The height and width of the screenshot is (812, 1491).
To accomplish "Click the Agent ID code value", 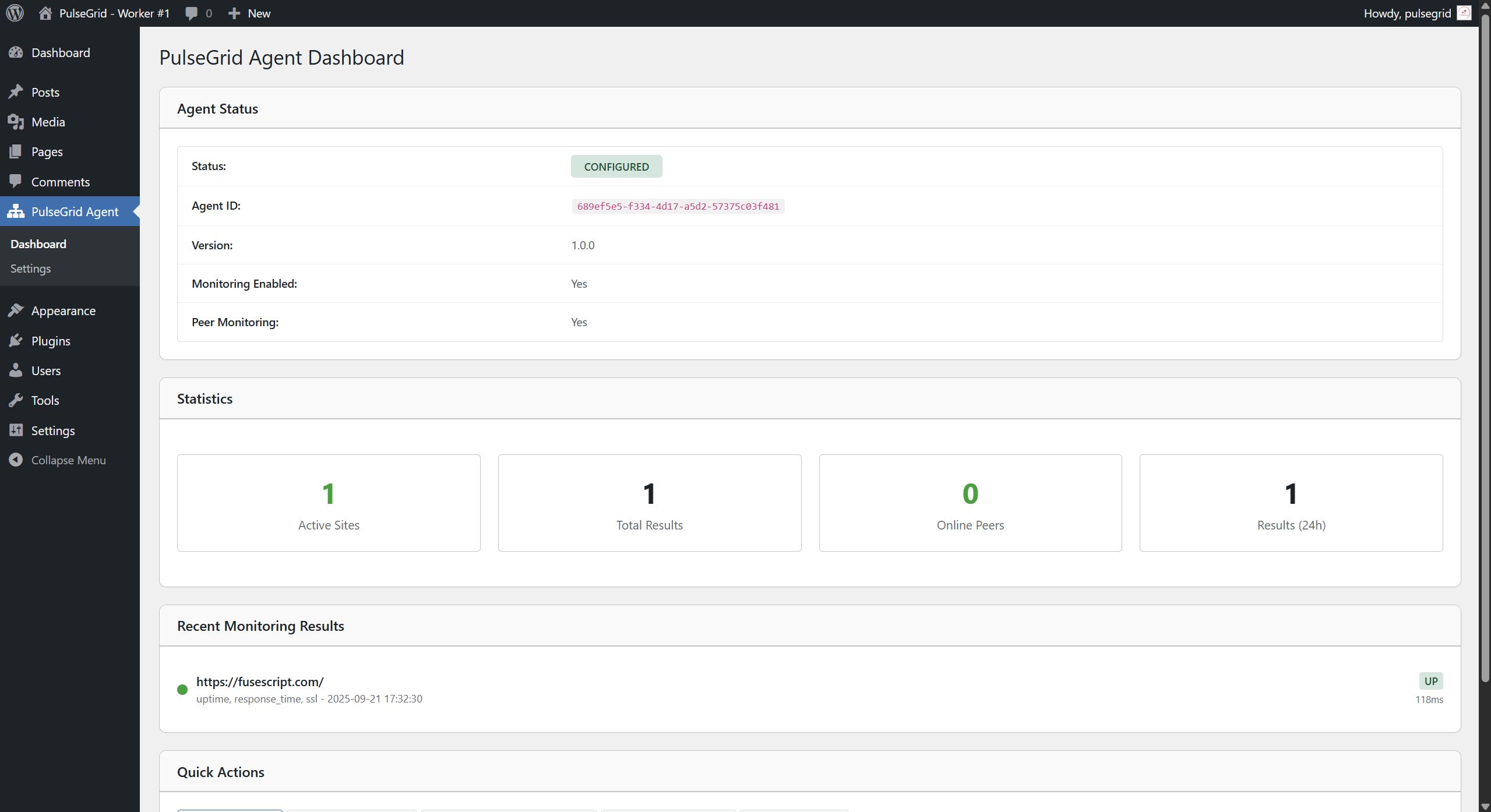I will click(678, 206).
